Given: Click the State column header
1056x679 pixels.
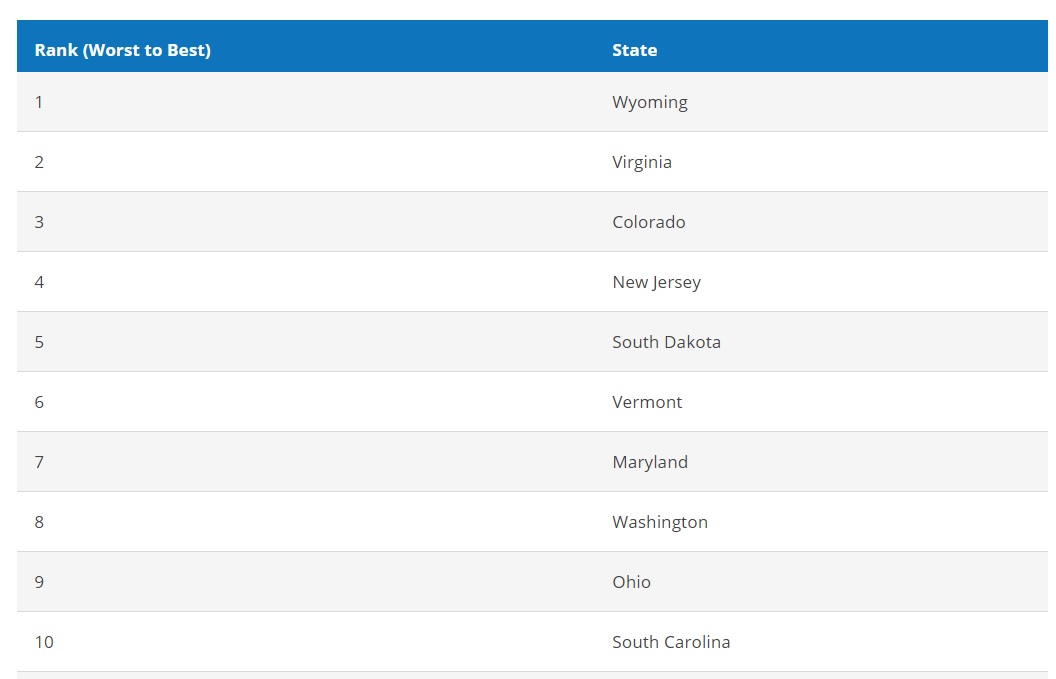Looking at the screenshot, I should [634, 51].
